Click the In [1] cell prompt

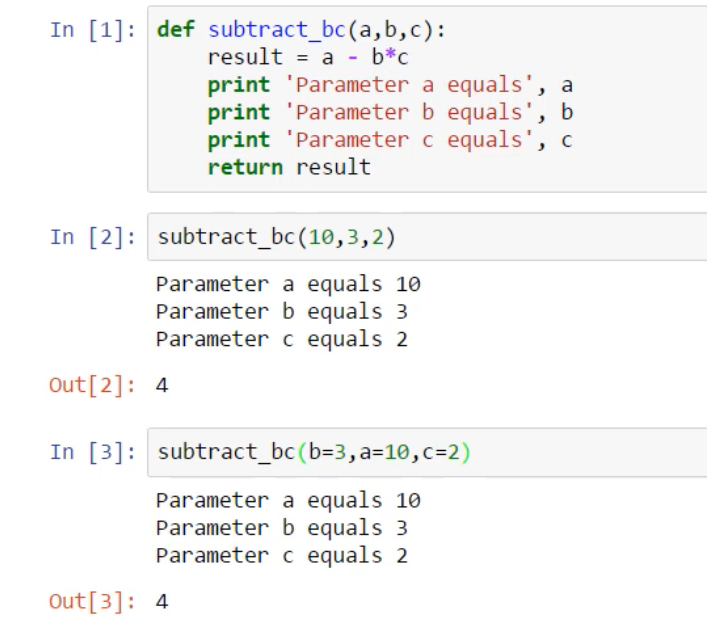point(93,29)
